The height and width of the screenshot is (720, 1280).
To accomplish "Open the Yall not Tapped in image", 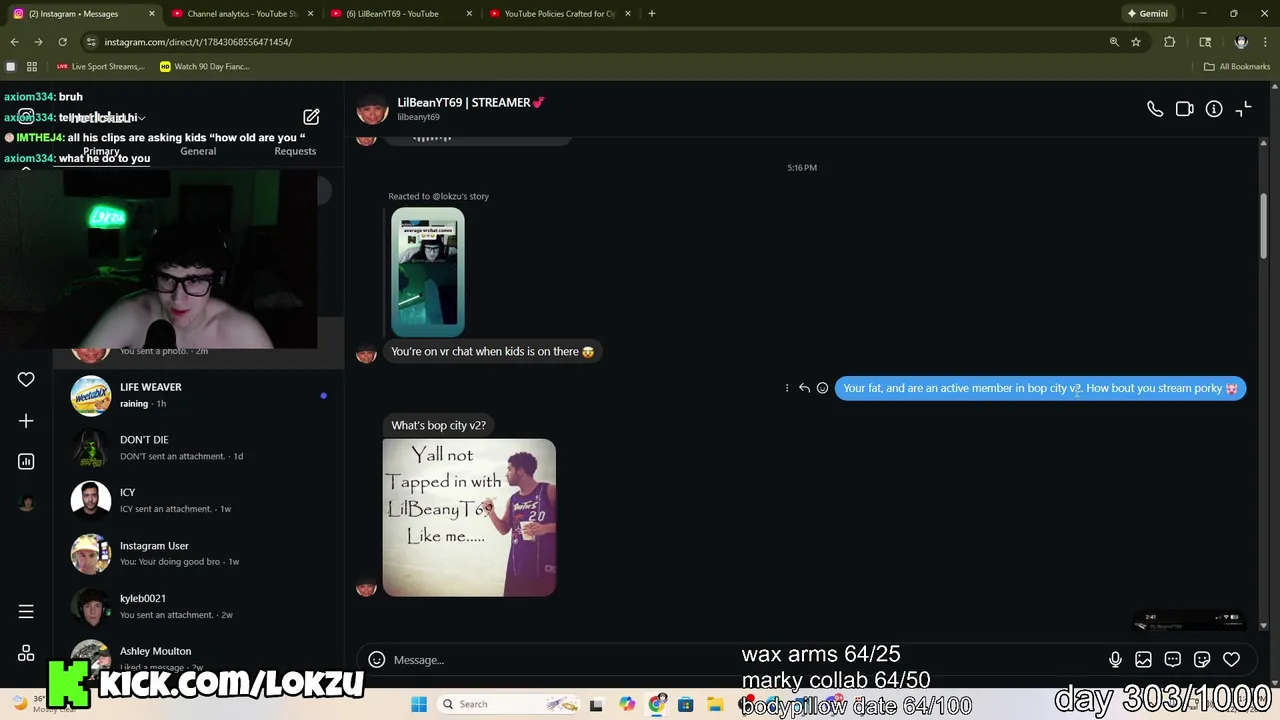I will pyautogui.click(x=469, y=517).
